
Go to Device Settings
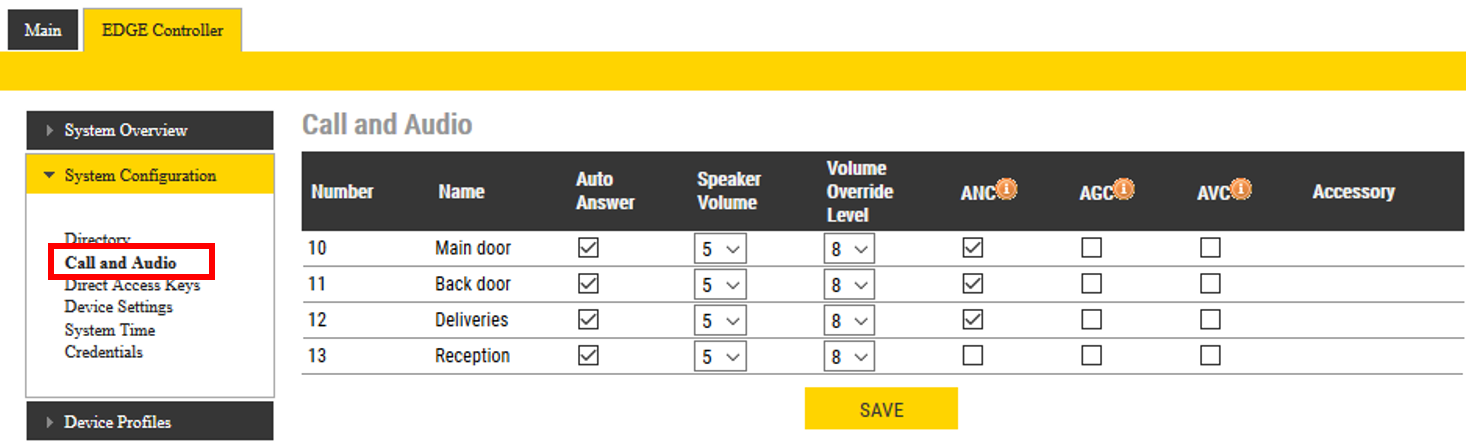(x=118, y=307)
